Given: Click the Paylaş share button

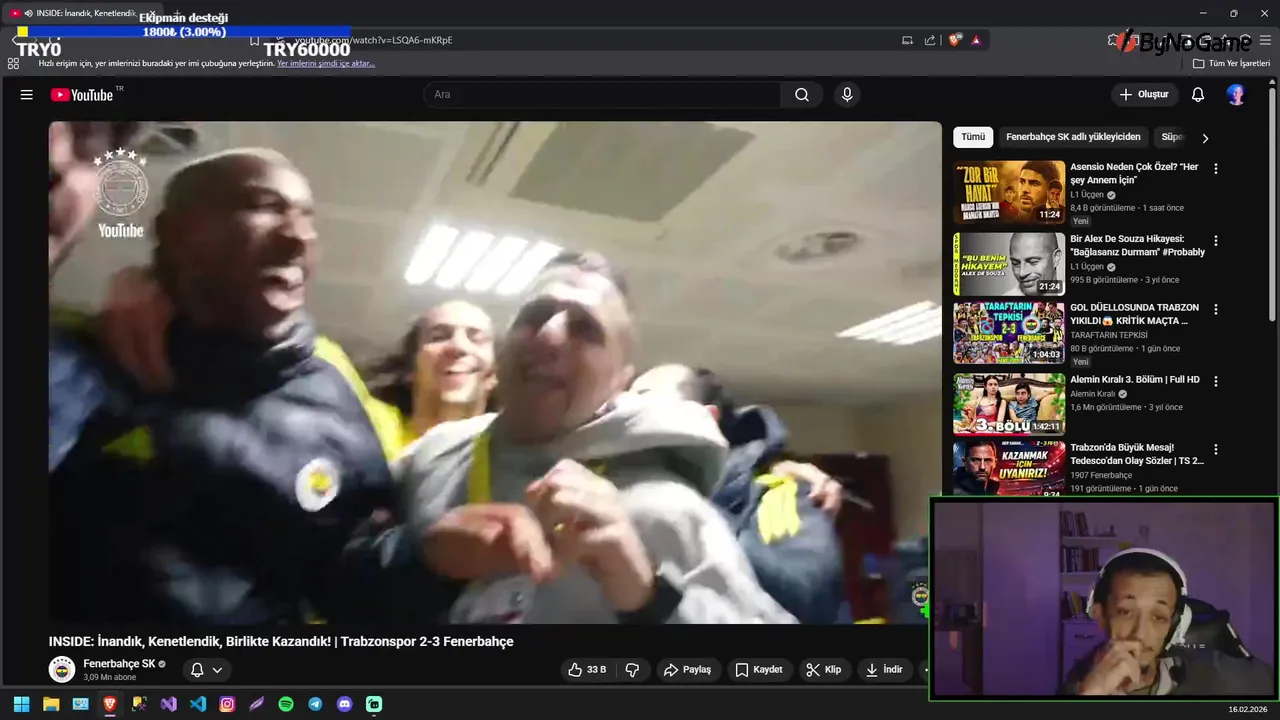Looking at the screenshot, I should pos(688,670).
